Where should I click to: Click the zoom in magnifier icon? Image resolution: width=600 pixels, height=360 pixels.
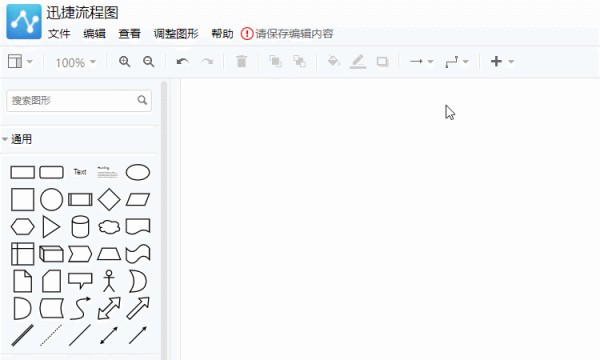tap(125, 61)
